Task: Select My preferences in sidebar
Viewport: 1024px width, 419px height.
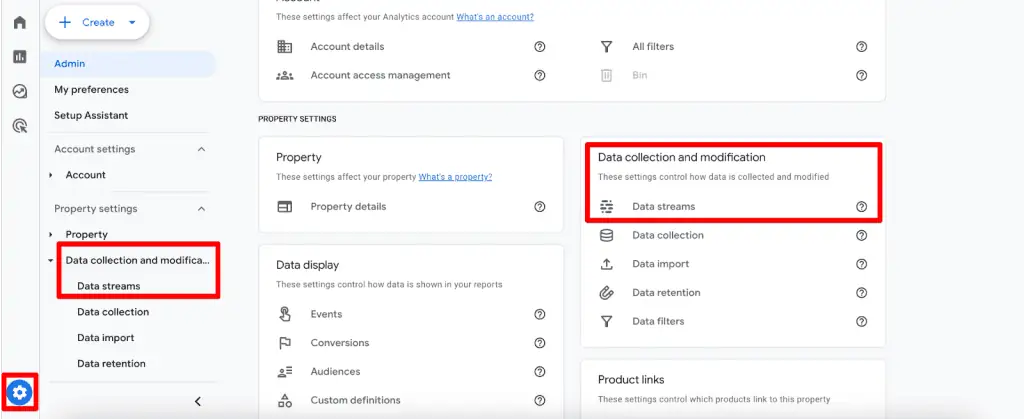Action: click(91, 89)
